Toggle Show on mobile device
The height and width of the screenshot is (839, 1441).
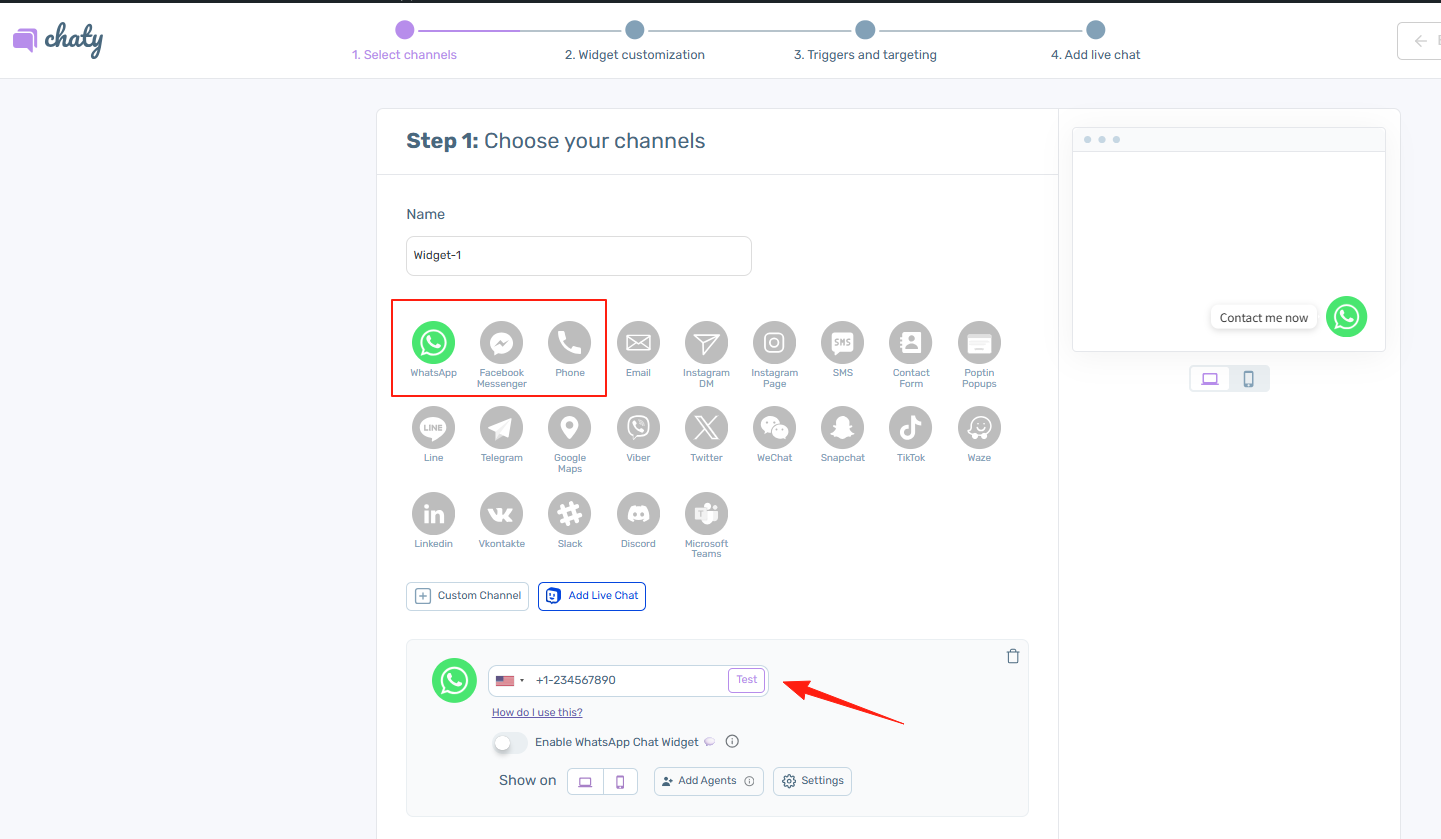pyautogui.click(x=620, y=782)
